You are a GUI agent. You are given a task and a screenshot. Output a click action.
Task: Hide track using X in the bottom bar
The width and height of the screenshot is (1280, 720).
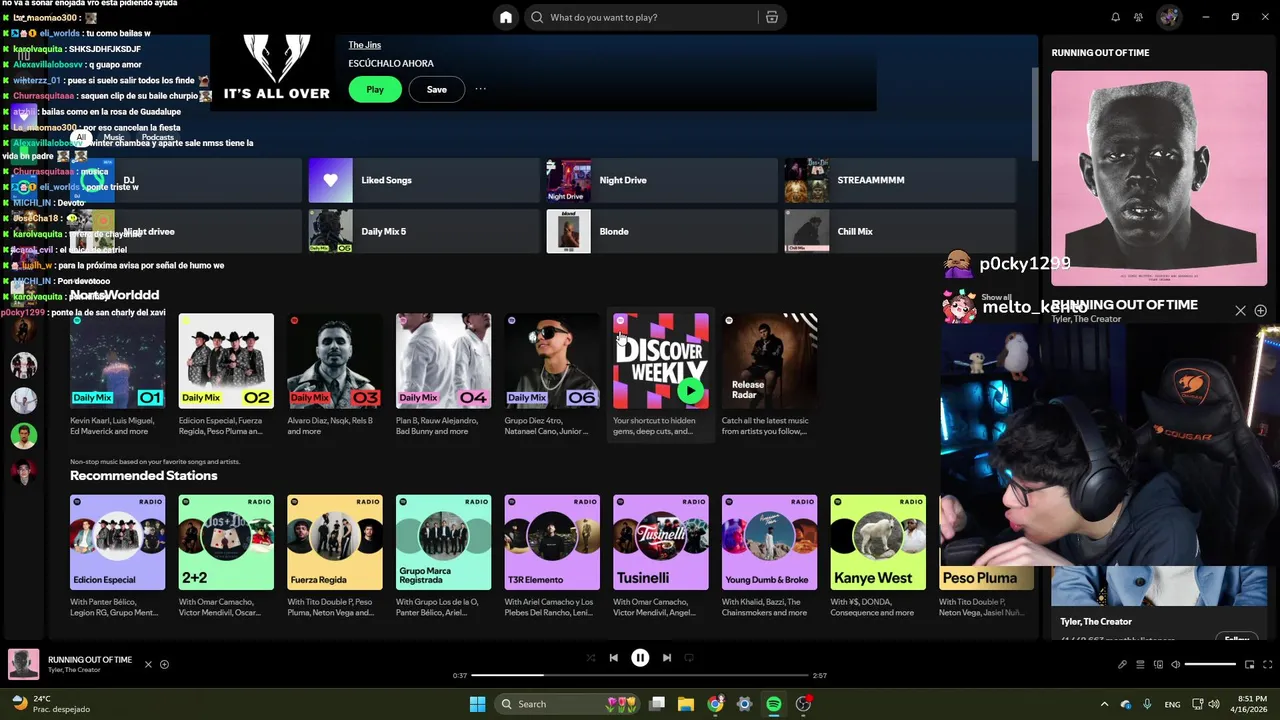click(x=148, y=664)
